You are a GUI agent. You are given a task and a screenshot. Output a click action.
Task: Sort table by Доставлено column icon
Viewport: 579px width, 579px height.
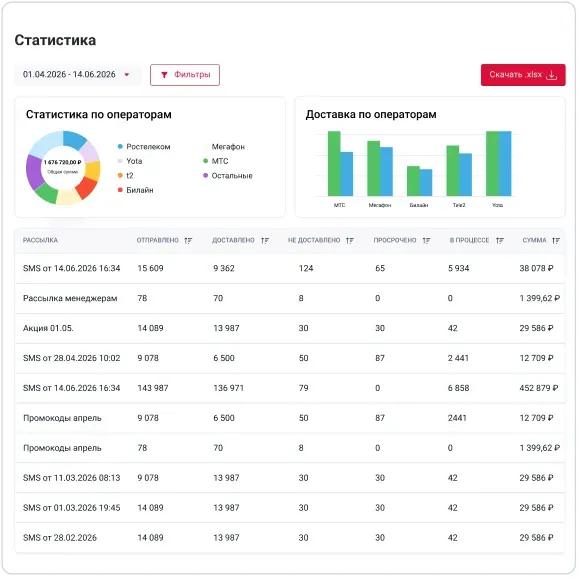(x=265, y=241)
